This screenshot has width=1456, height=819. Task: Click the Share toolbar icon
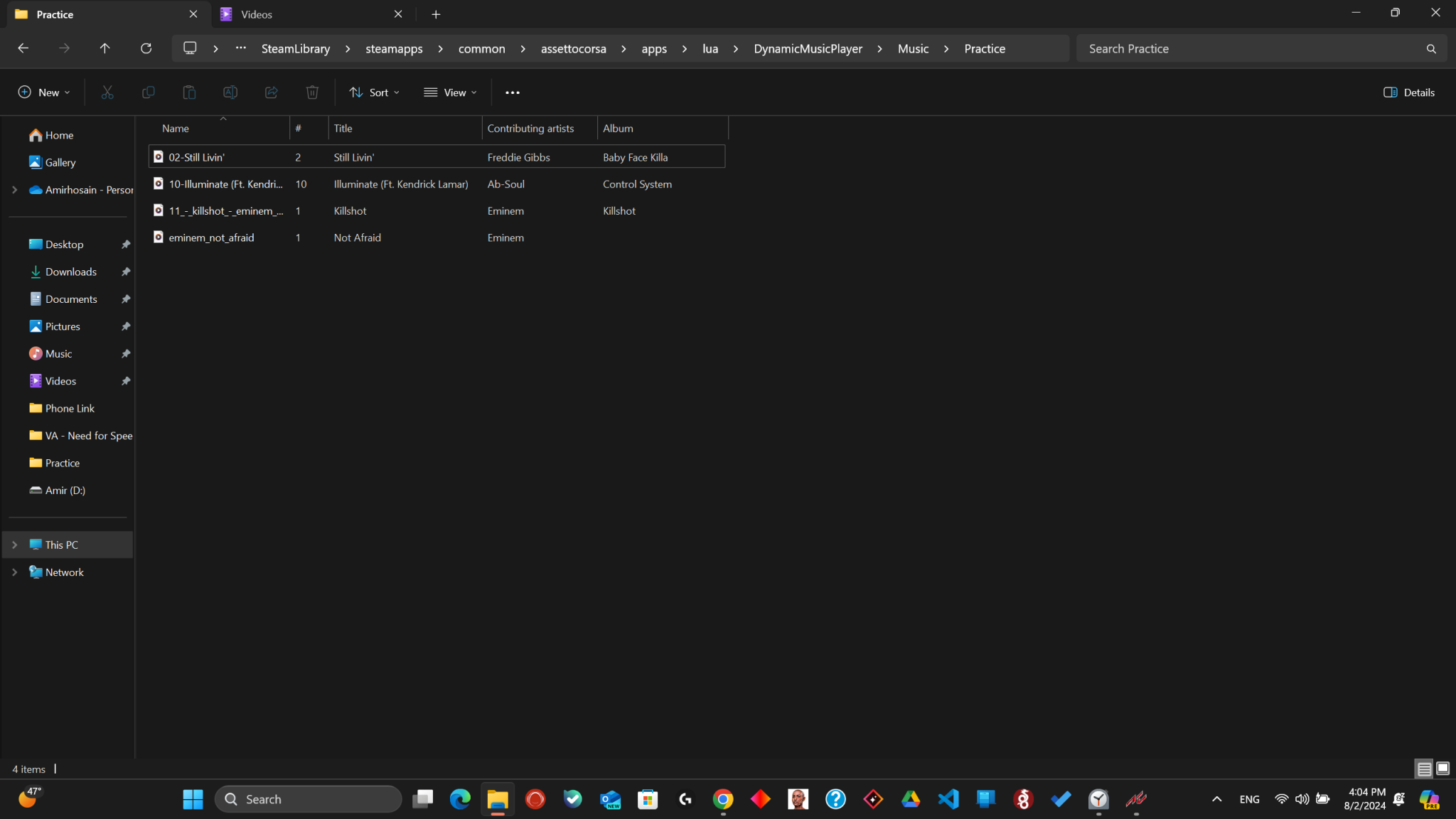[271, 92]
